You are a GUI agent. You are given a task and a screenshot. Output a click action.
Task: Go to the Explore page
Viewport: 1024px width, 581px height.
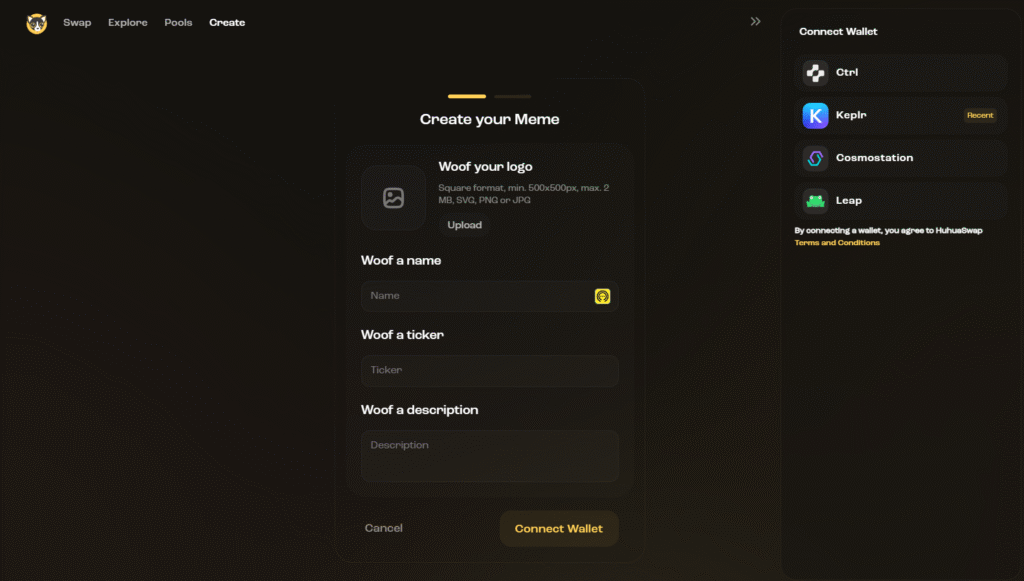pos(127,23)
